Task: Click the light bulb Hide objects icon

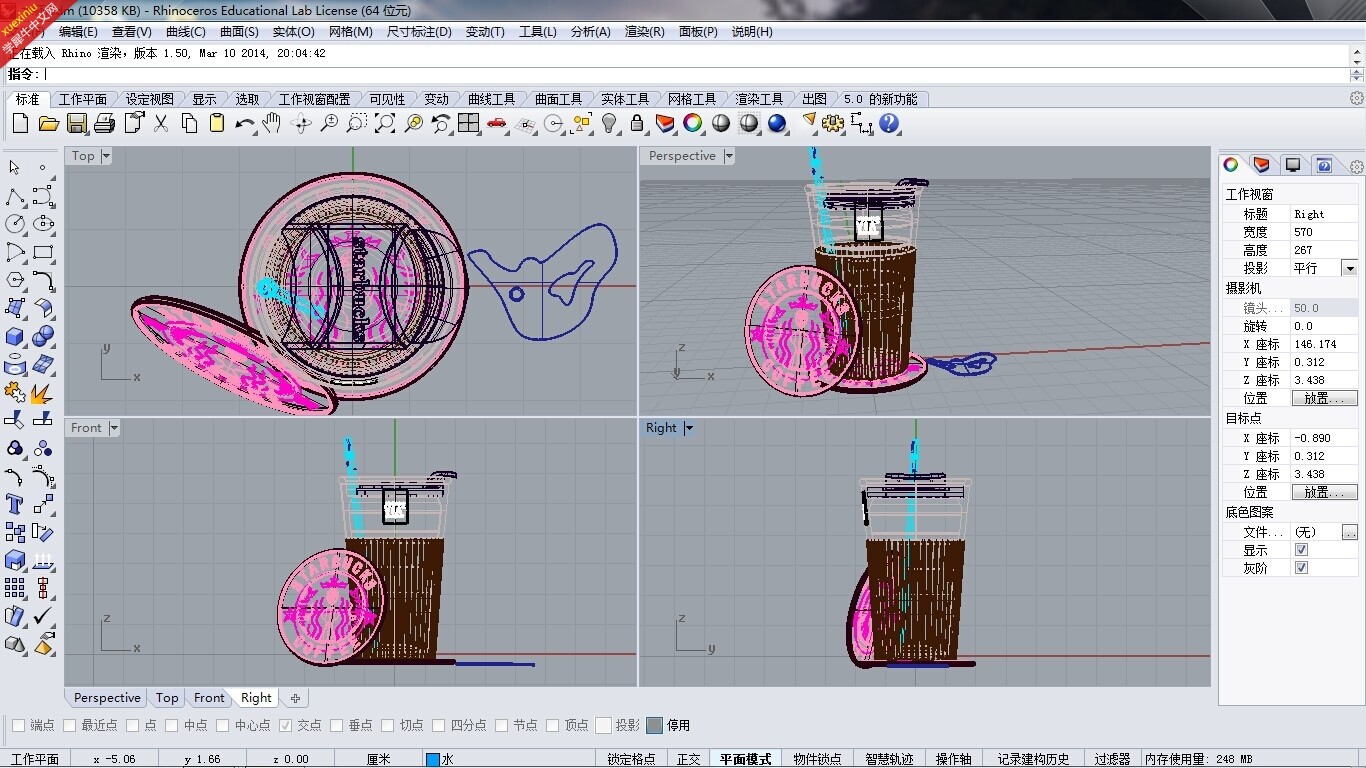Action: coord(609,123)
